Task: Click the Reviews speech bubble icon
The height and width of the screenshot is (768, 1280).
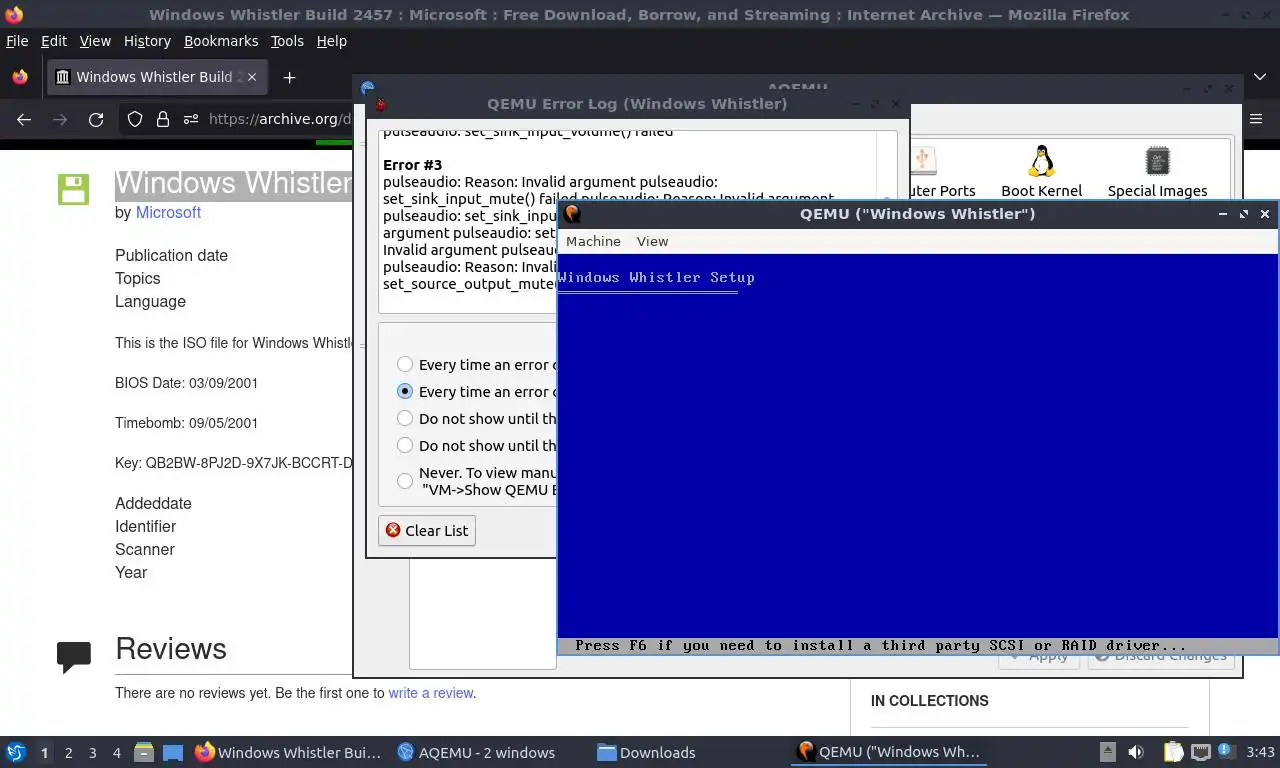Action: point(74,656)
